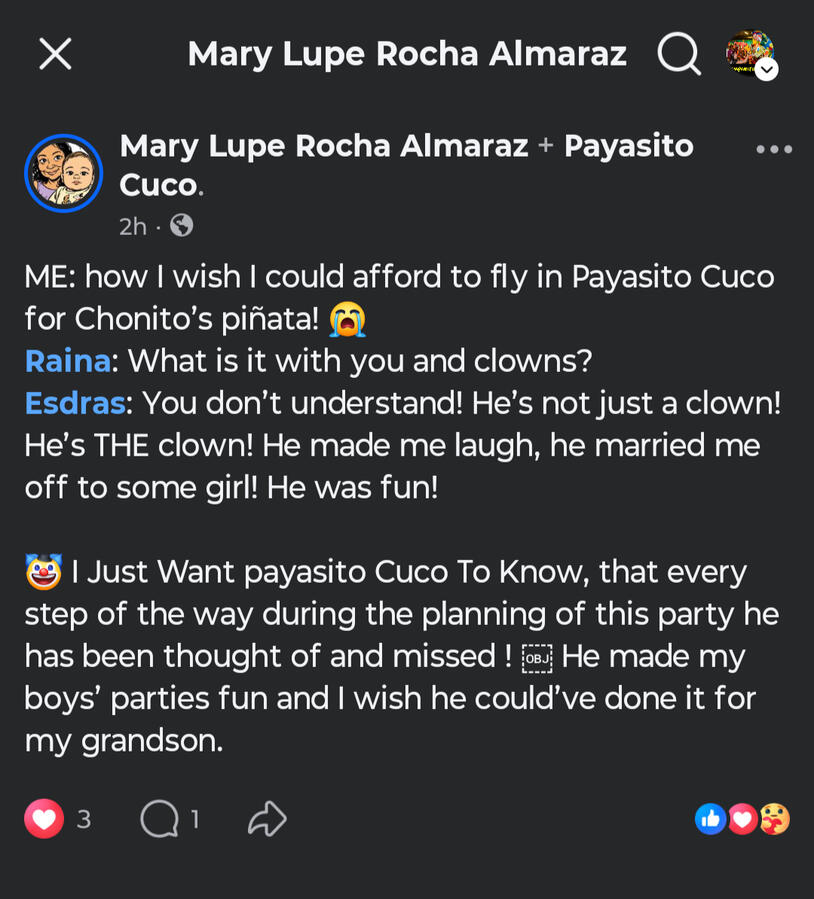Open search on the profile
Image resolution: width=814 pixels, height=899 pixels.
(678, 54)
